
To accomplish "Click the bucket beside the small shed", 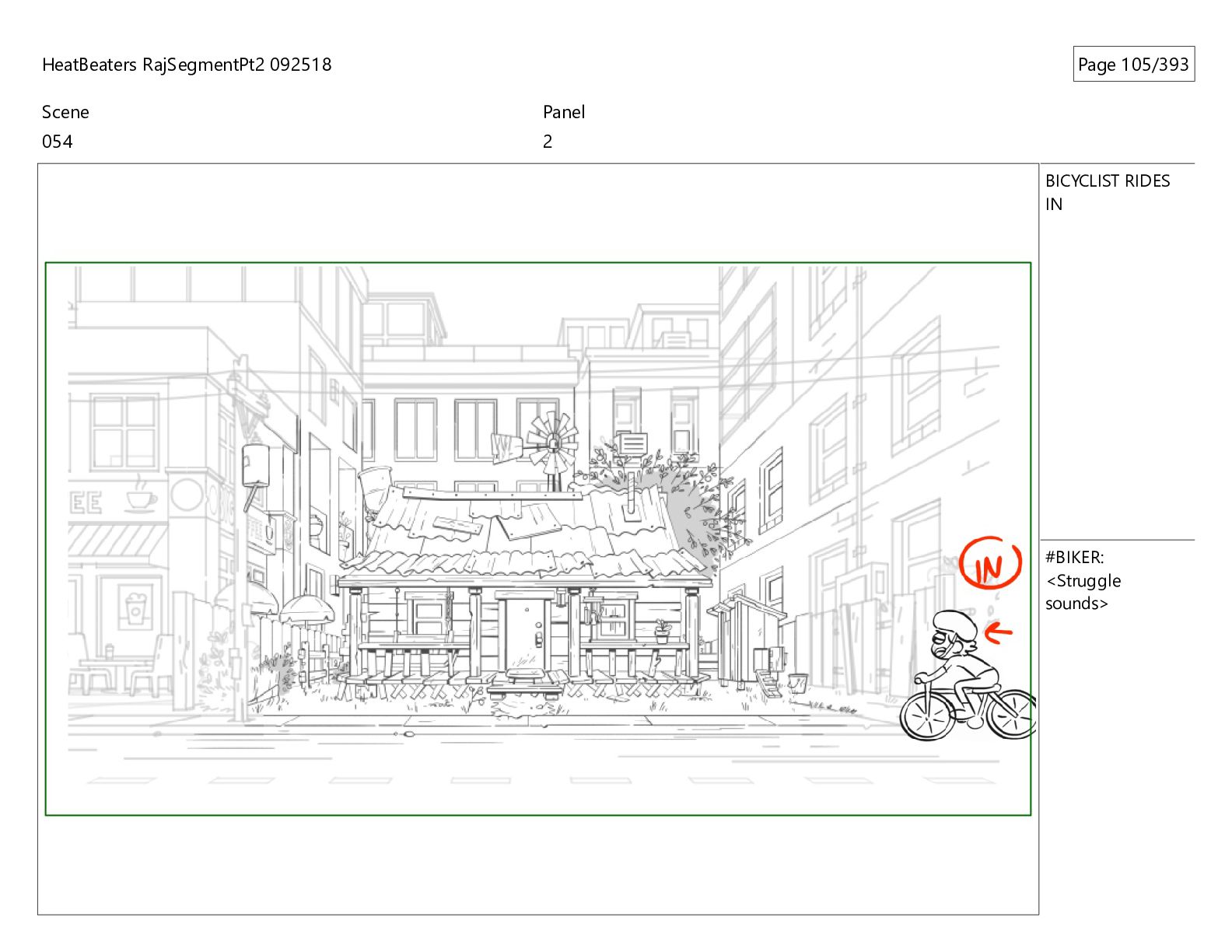I will click(x=798, y=683).
